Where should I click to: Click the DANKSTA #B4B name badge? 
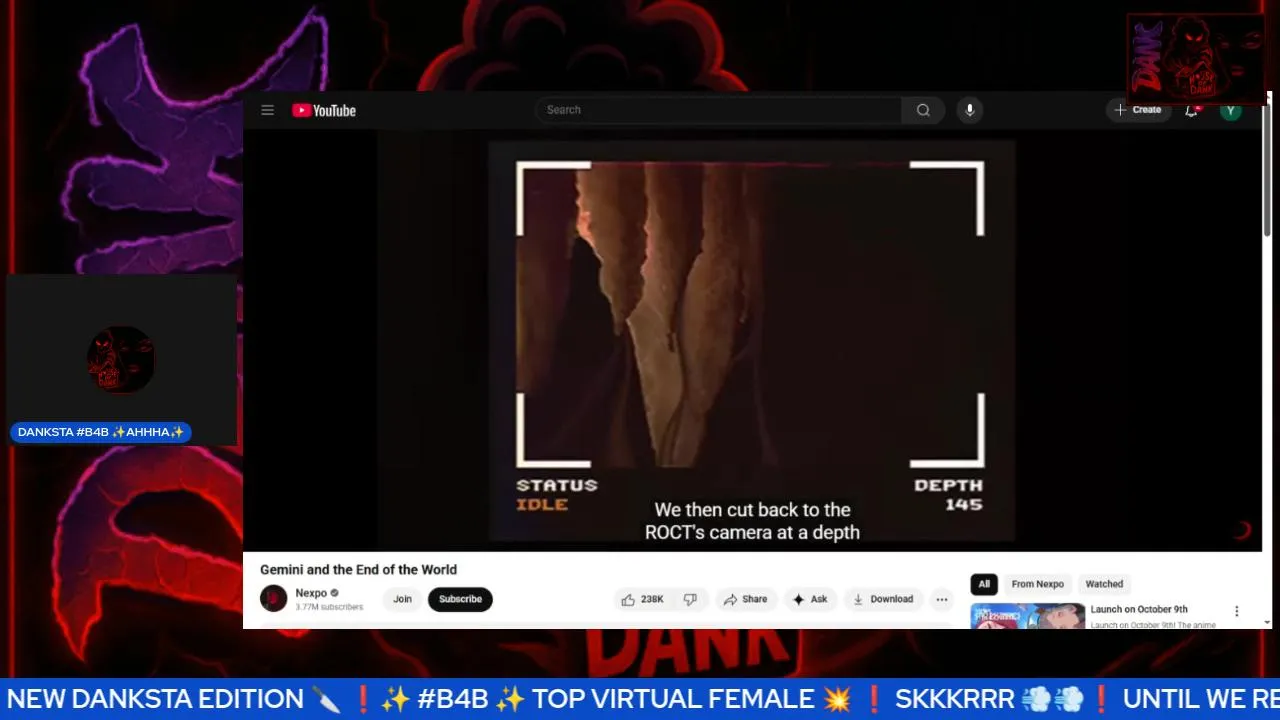[101, 432]
